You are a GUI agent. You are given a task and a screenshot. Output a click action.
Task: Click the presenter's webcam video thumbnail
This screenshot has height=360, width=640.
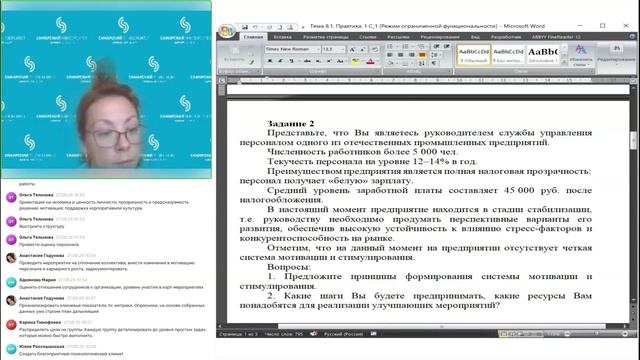[x=106, y=90]
